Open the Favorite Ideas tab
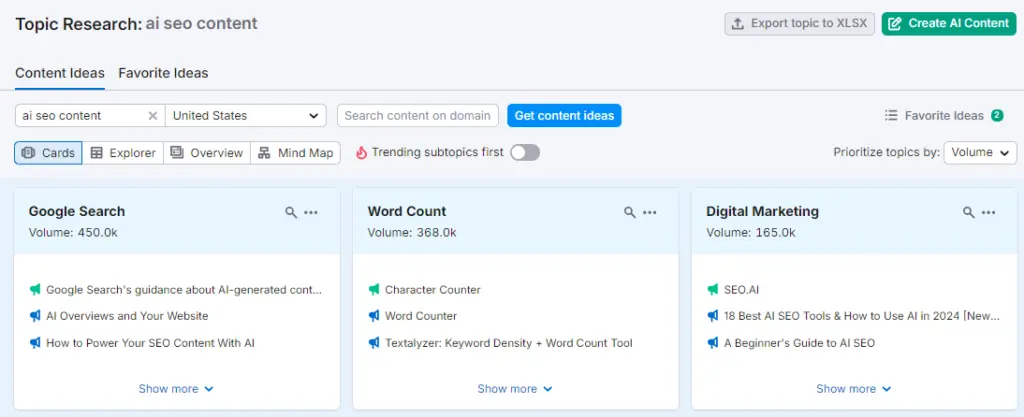The image size is (1024, 417). click(x=163, y=73)
